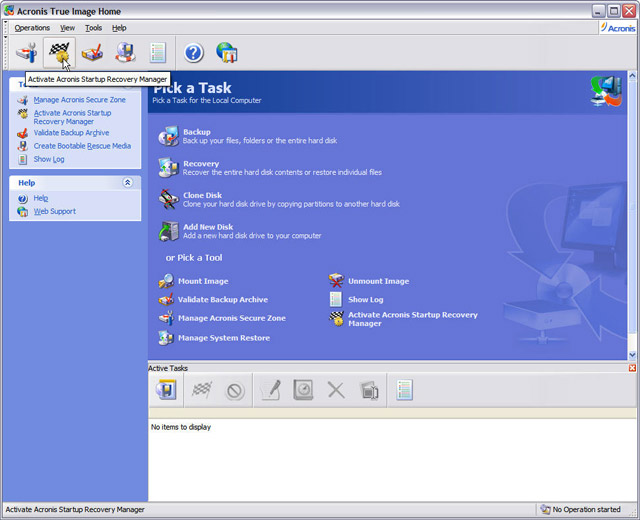Choose the Manage System Restore tool
Screen dimensions: 640x520
[224, 338]
